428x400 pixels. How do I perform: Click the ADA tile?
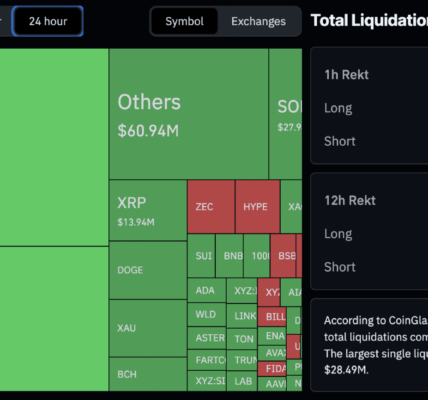click(x=207, y=290)
